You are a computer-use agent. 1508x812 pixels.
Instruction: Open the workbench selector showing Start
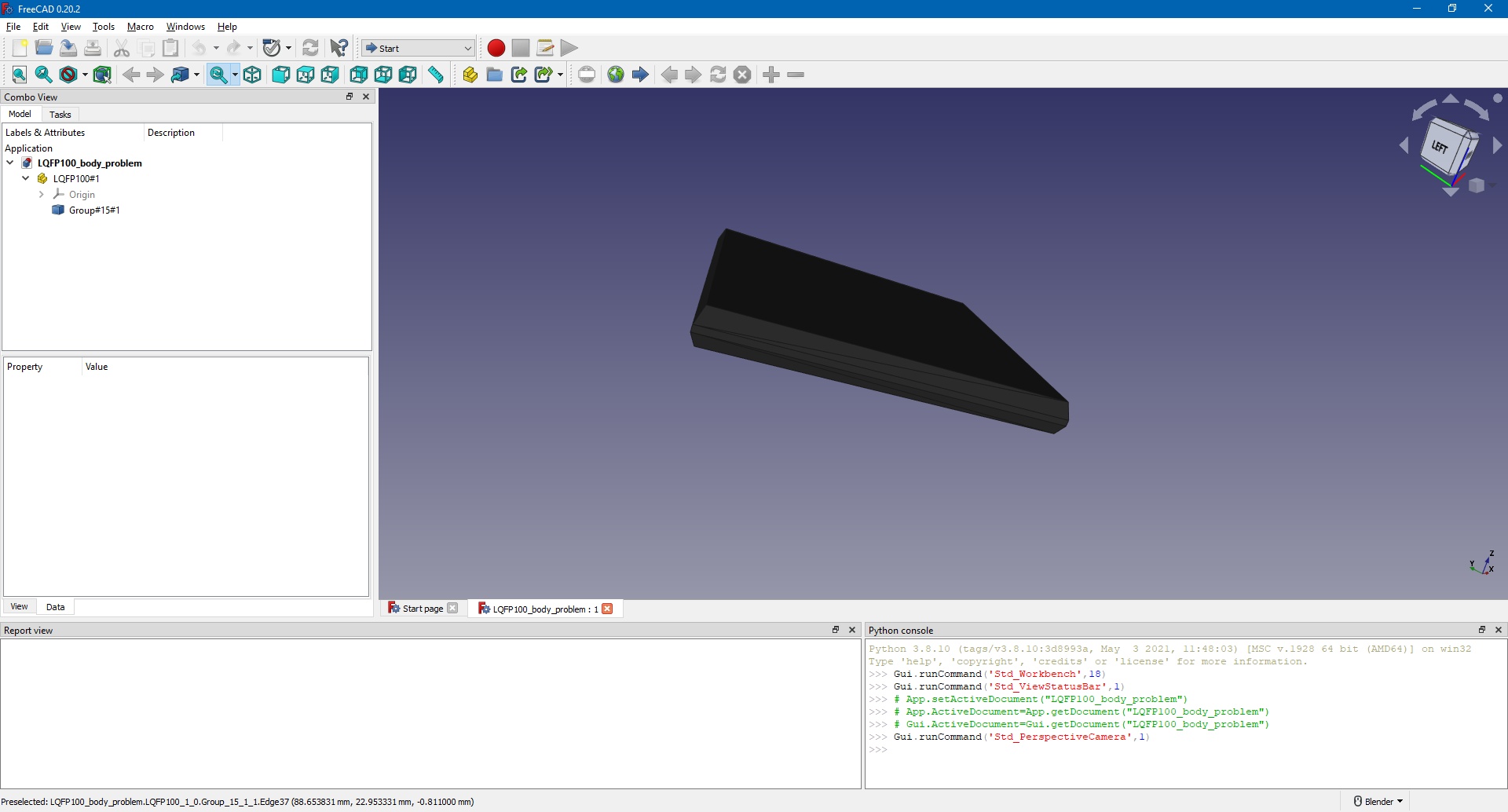[x=418, y=48]
